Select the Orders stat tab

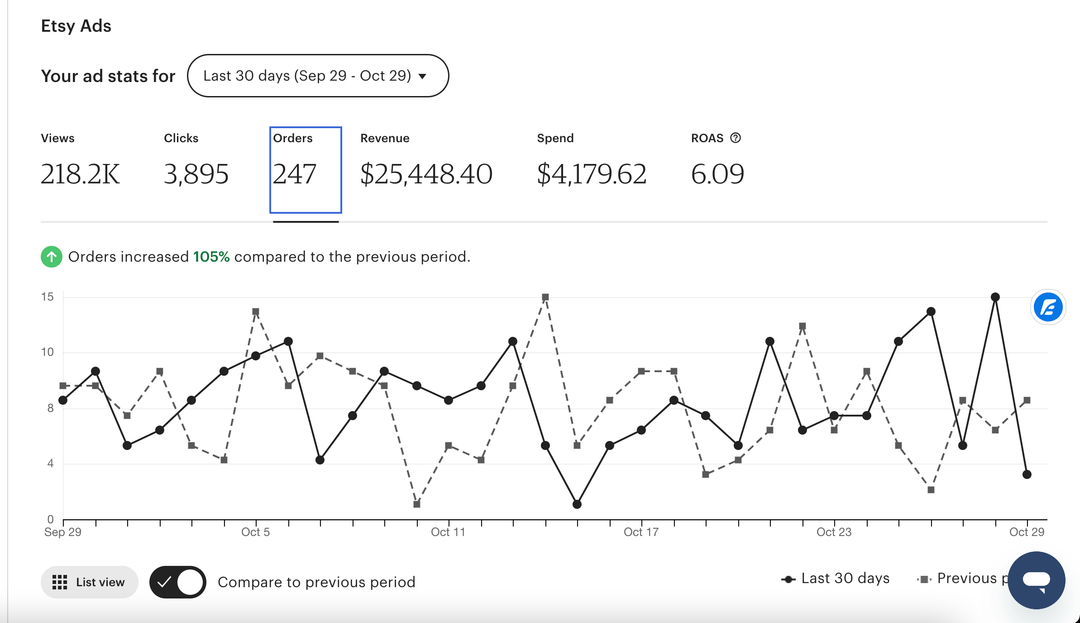tap(305, 170)
